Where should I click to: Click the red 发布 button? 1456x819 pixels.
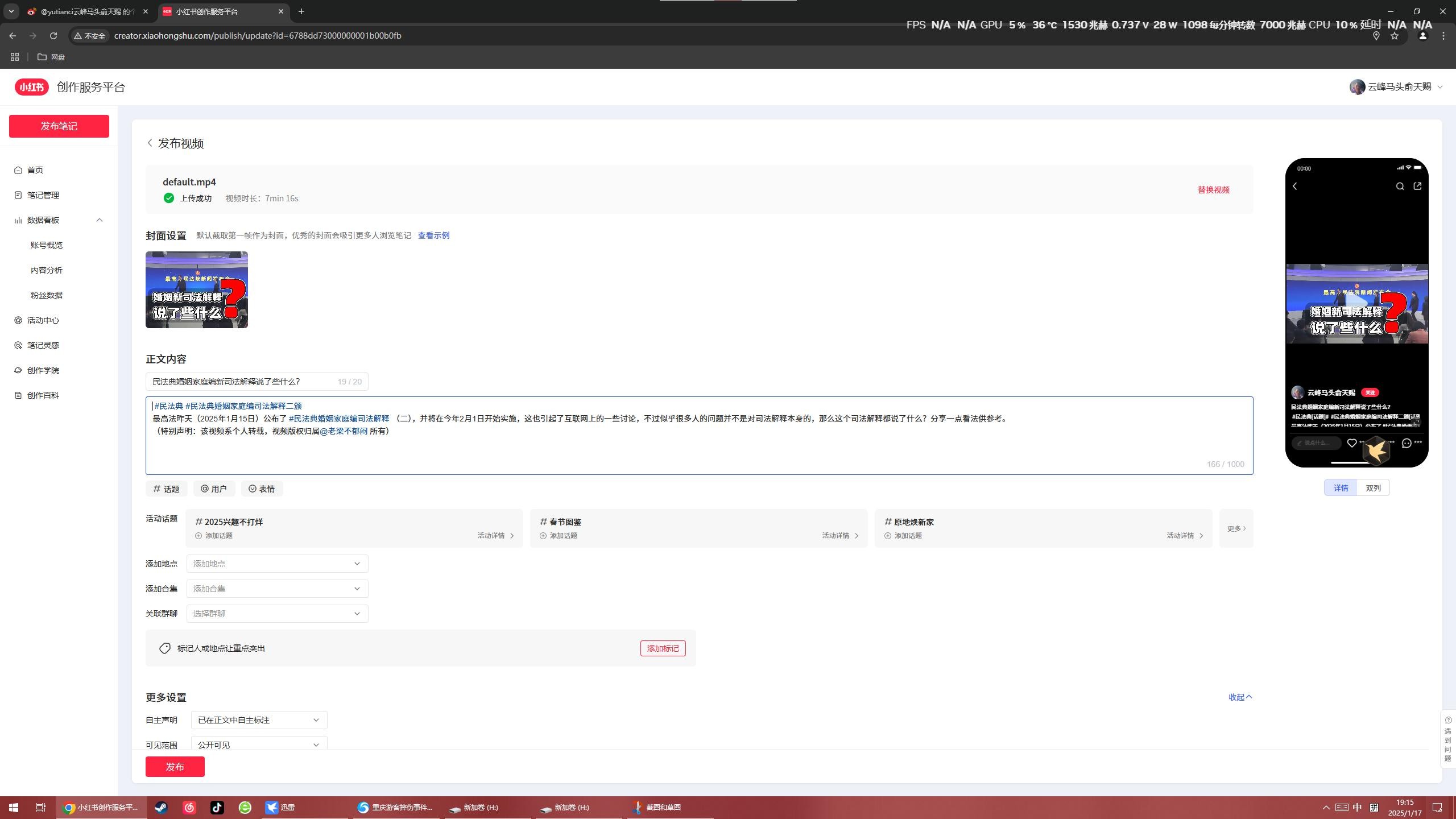pyautogui.click(x=175, y=767)
